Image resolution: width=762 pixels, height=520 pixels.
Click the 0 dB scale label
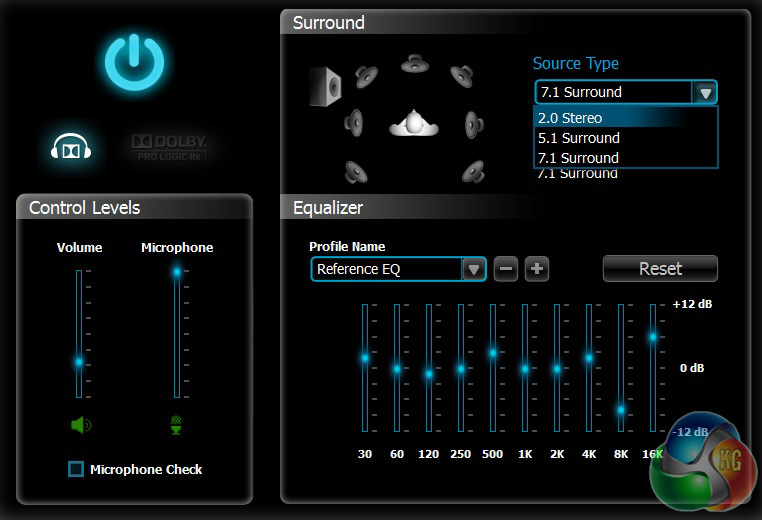(x=692, y=368)
